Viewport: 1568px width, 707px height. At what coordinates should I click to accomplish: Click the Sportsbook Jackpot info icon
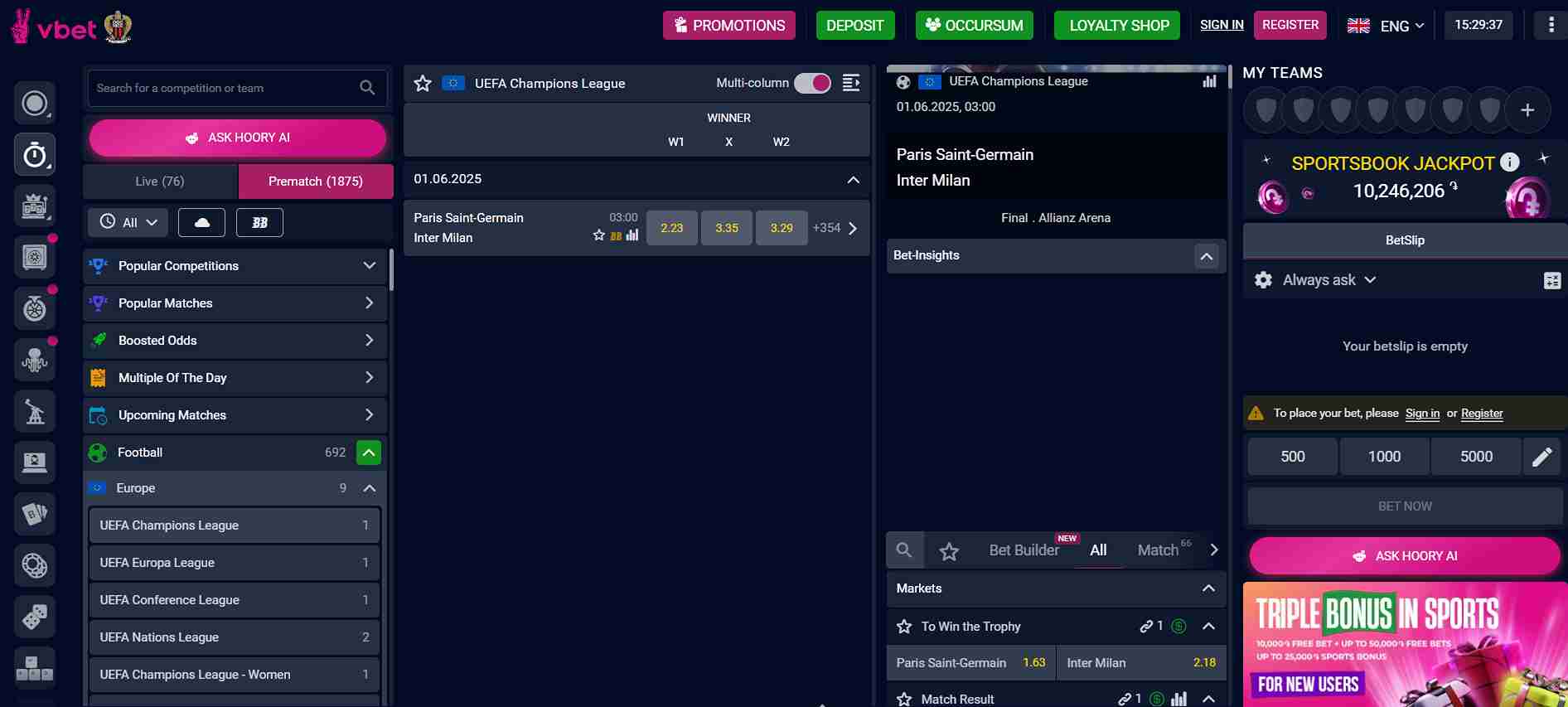(x=1510, y=162)
